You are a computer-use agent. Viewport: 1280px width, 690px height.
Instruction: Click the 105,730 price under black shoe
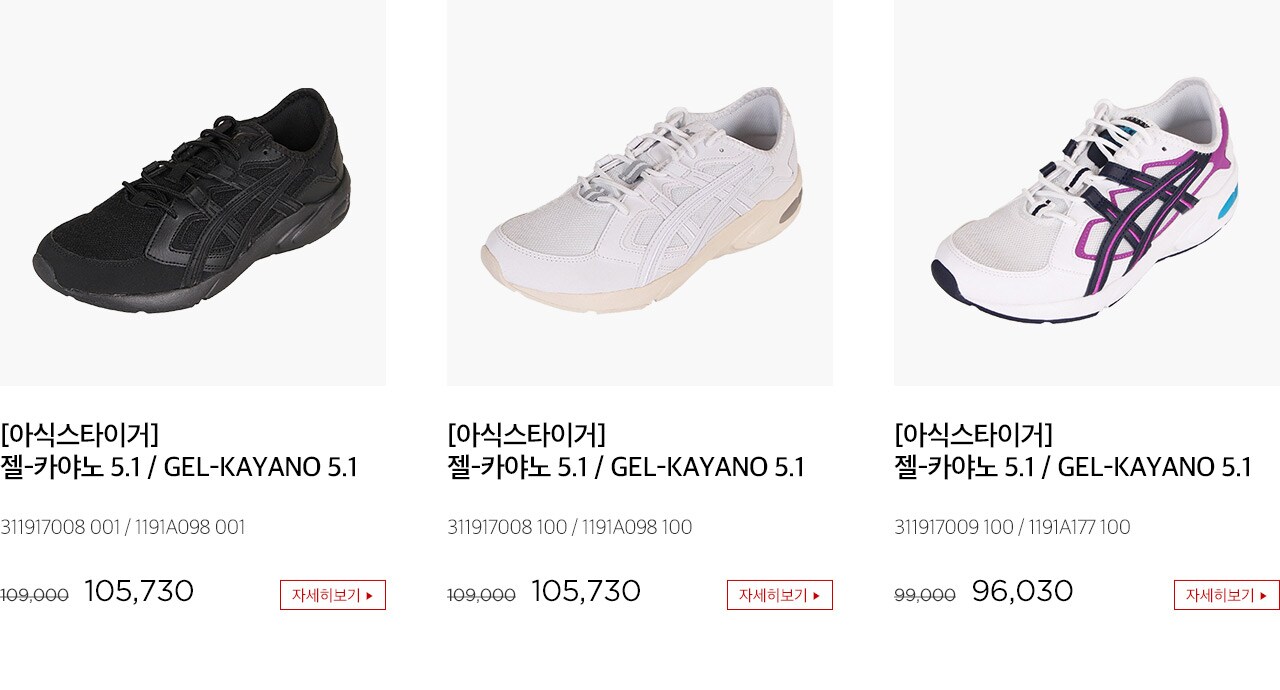pos(139,591)
